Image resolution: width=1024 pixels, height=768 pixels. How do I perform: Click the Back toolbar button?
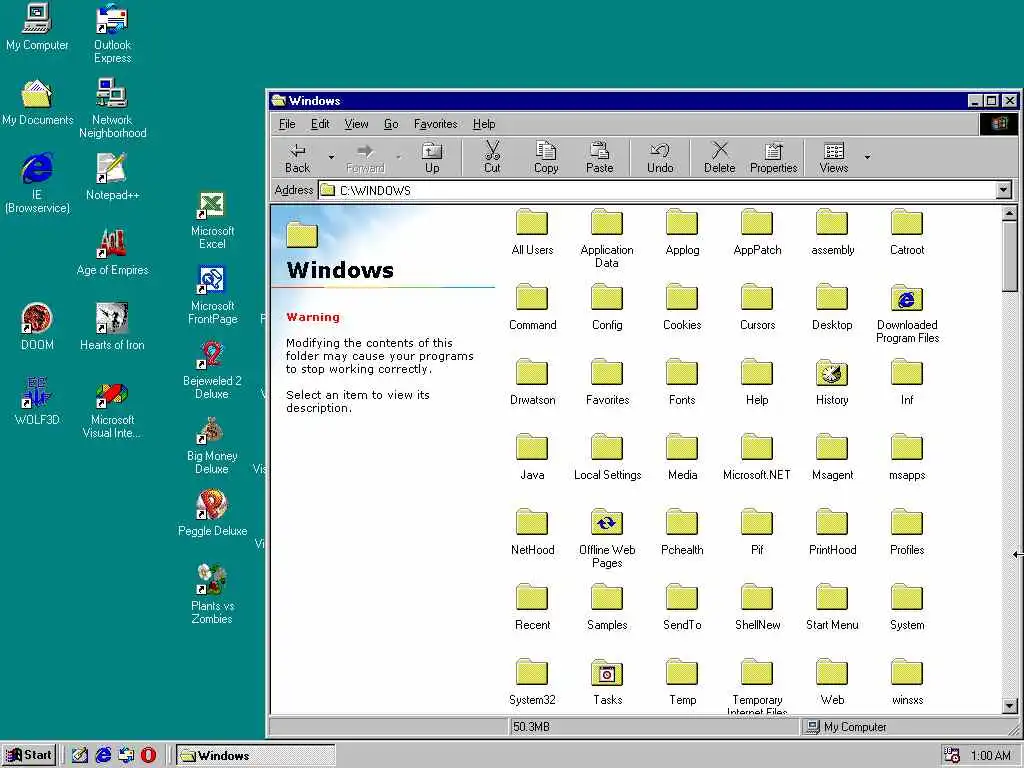[297, 157]
